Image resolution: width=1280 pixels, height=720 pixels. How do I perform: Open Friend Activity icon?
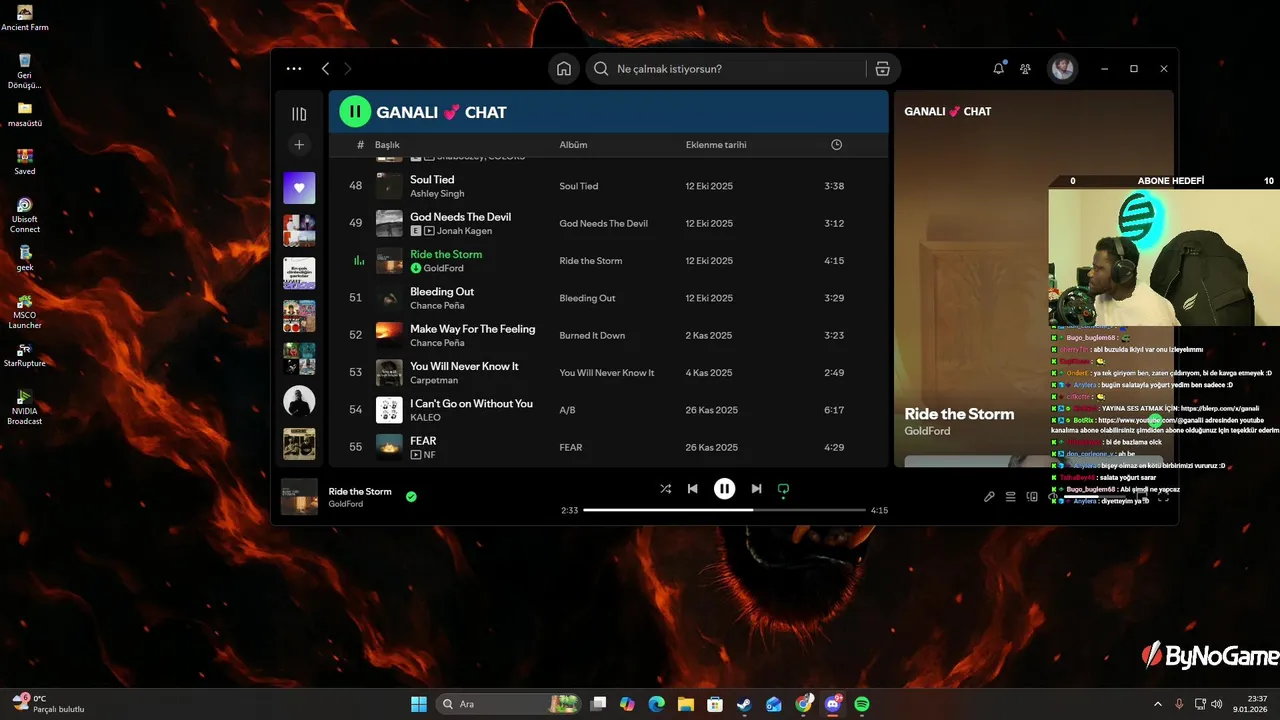point(1025,69)
